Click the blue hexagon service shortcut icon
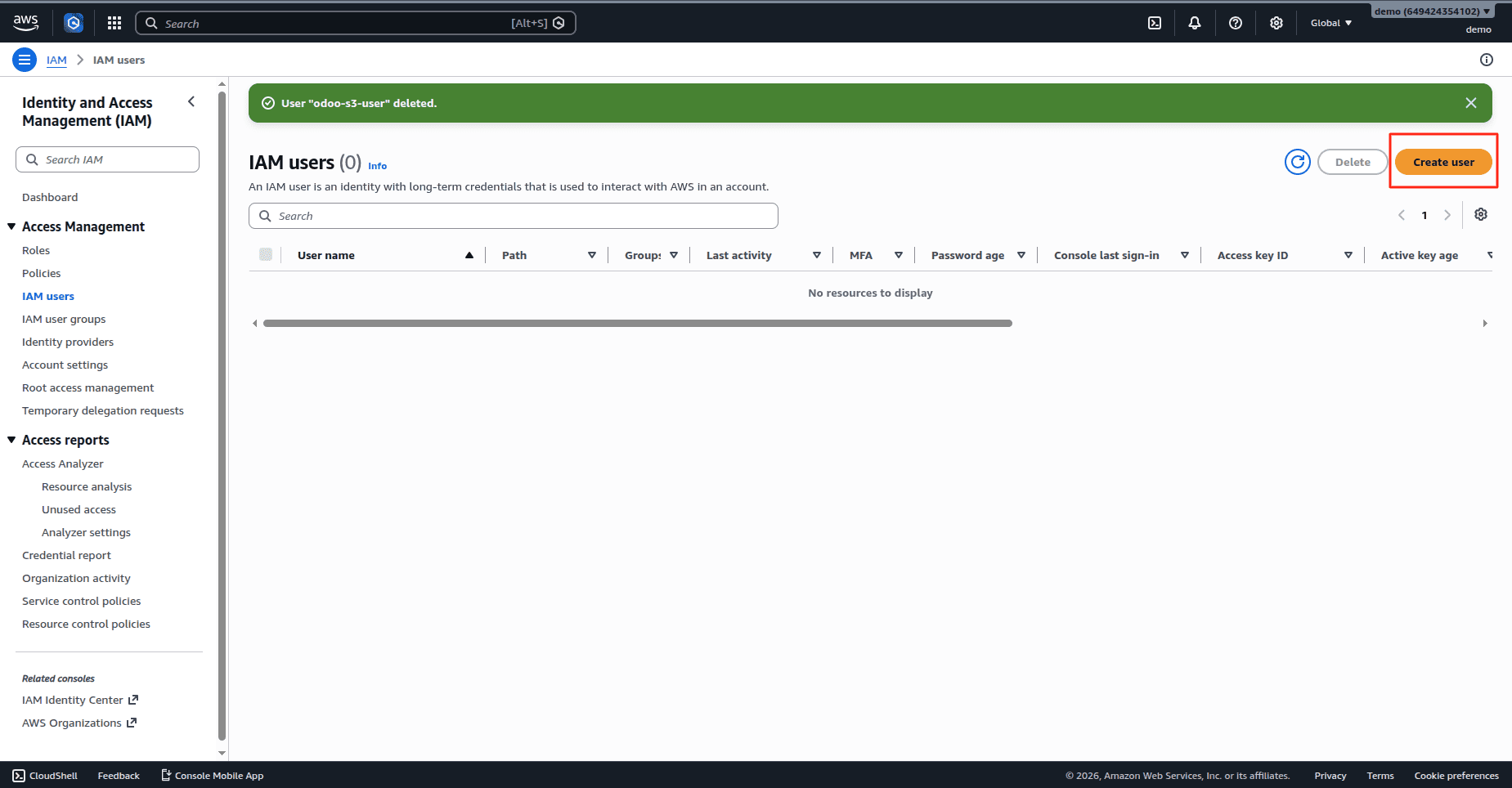The width and height of the screenshot is (1512, 788). point(74,23)
